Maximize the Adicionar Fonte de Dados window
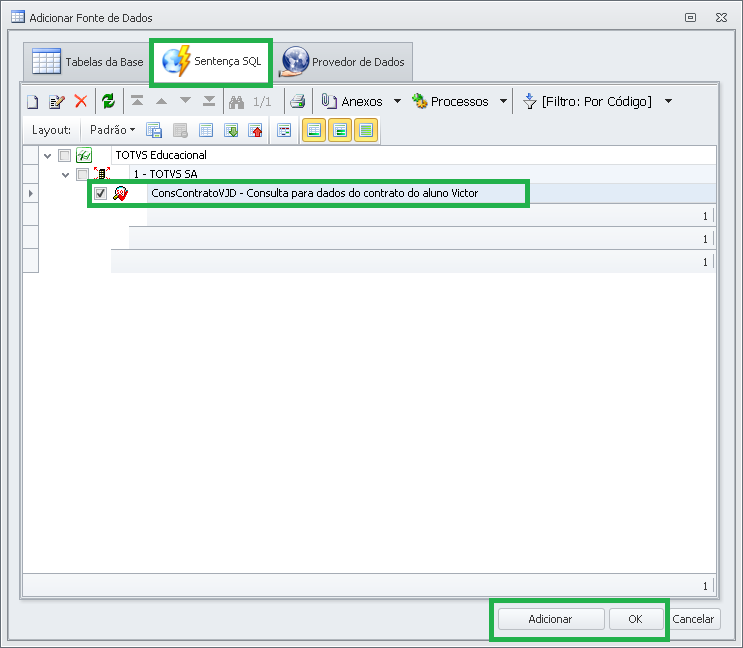 pyautogui.click(x=690, y=18)
